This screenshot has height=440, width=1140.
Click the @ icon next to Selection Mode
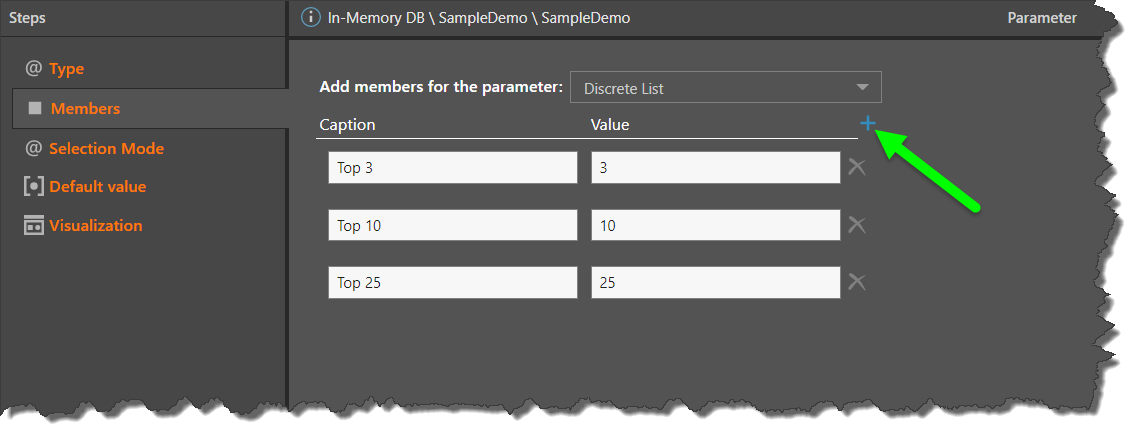tap(33, 148)
